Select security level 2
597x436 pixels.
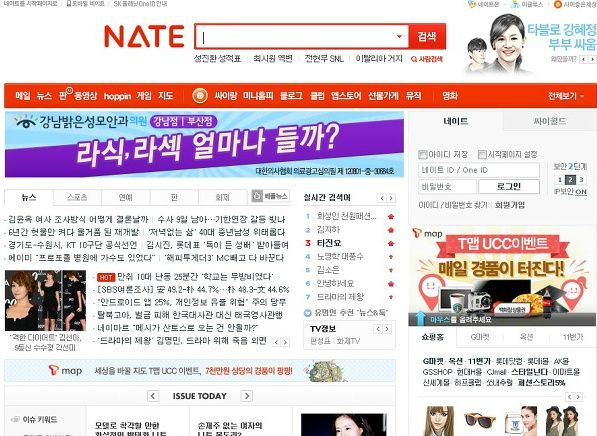coord(570,180)
